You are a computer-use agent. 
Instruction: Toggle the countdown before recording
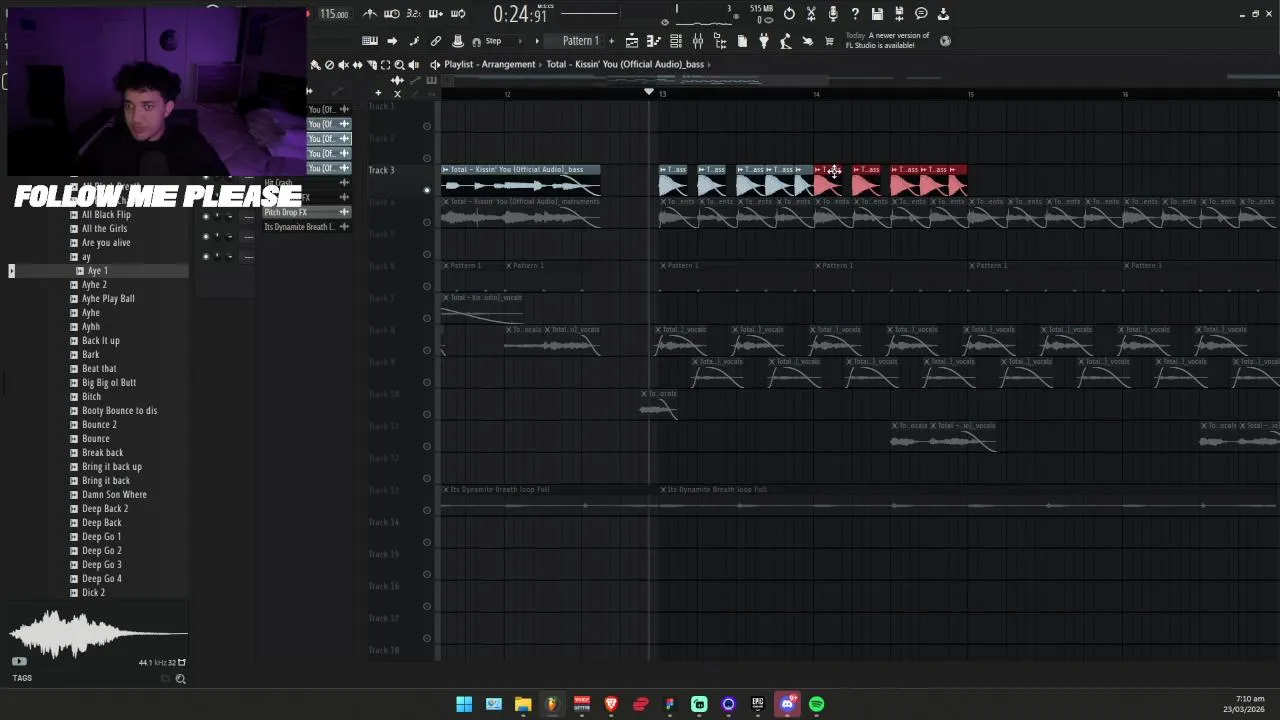tap(414, 14)
